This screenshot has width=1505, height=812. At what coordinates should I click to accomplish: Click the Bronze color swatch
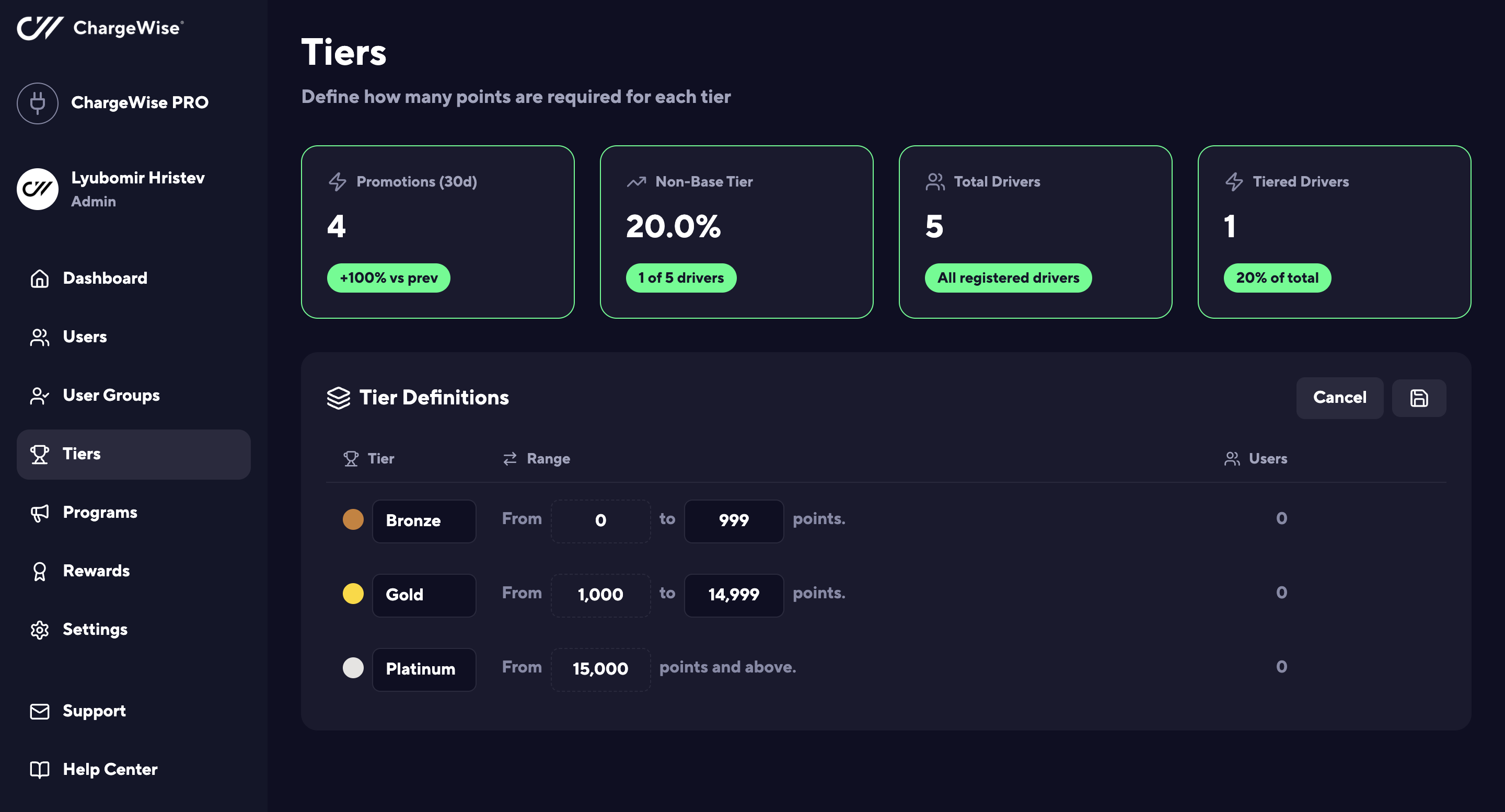(x=353, y=519)
